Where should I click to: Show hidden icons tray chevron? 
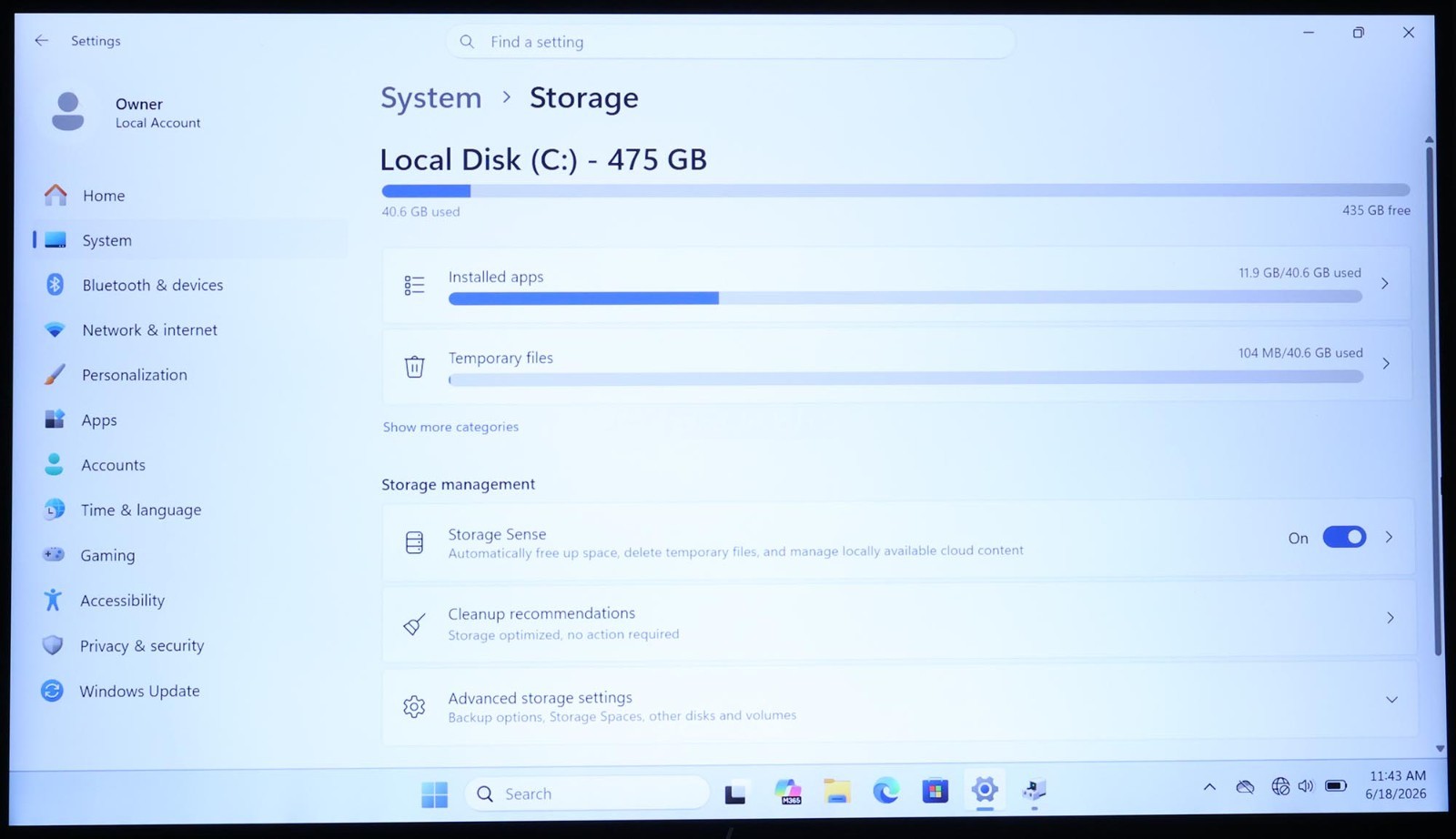click(1209, 787)
